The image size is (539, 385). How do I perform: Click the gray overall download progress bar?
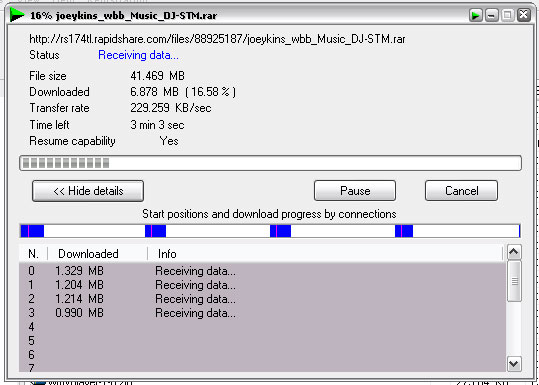(271, 163)
